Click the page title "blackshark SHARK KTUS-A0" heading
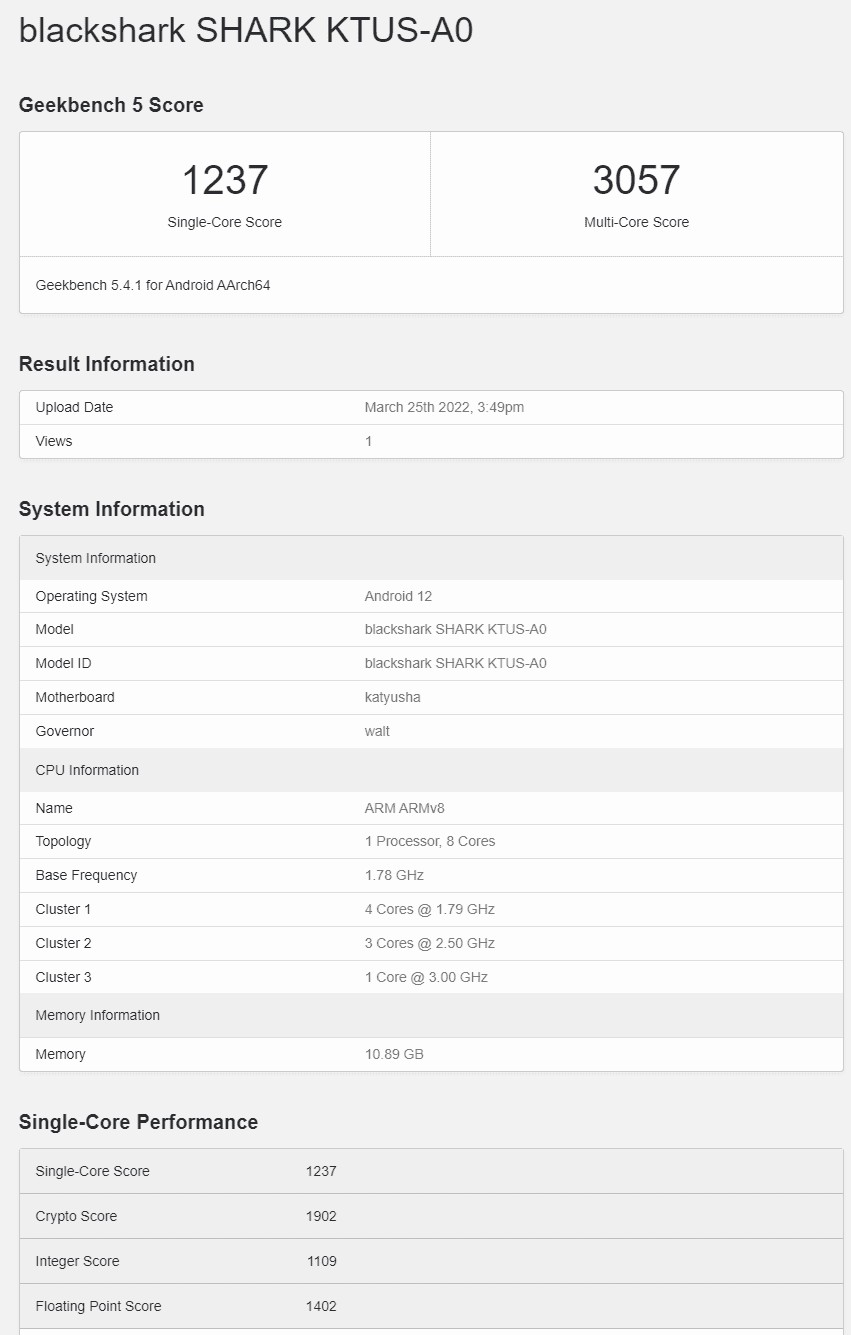 click(x=246, y=30)
